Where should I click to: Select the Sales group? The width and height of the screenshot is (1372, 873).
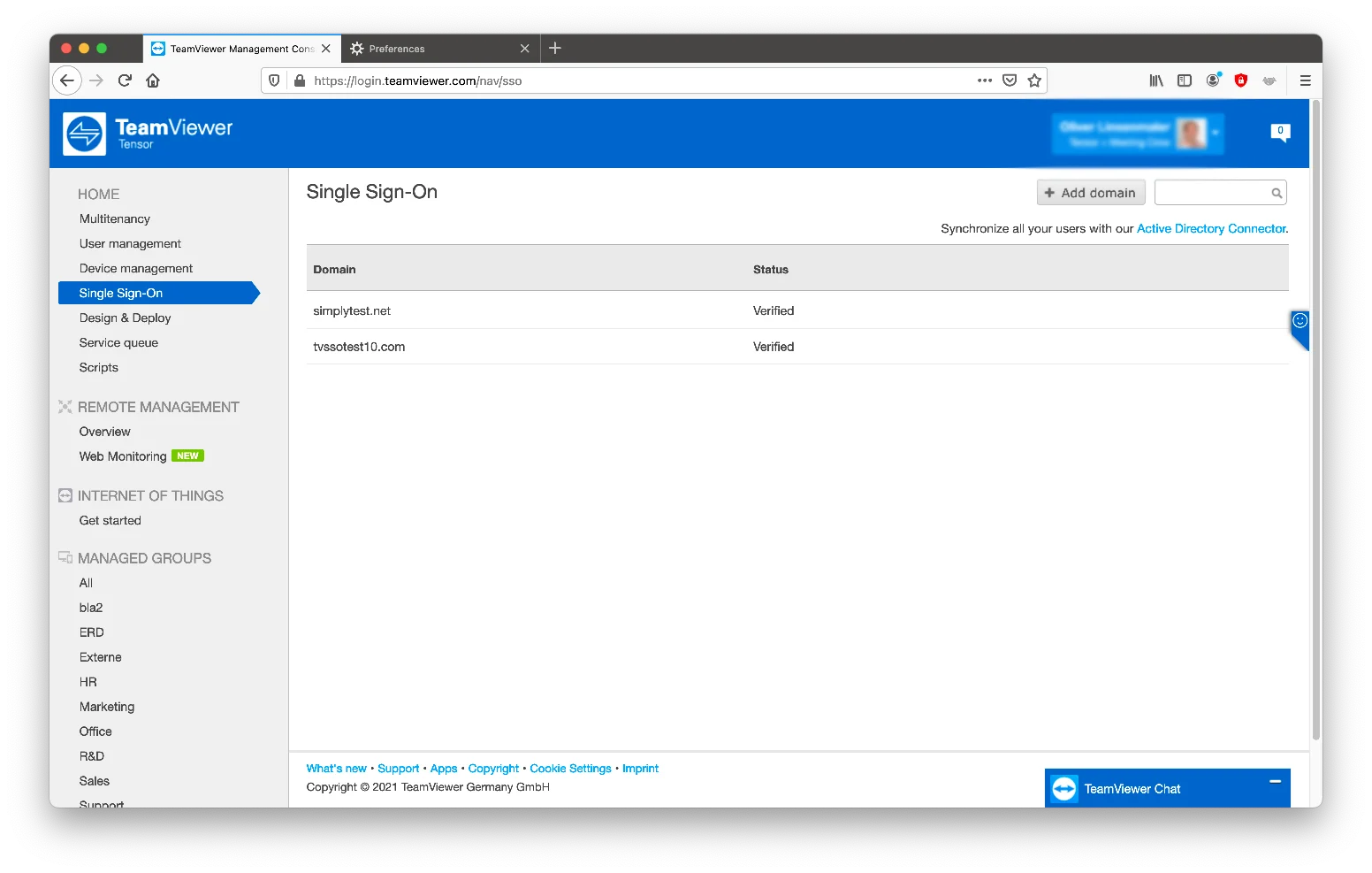tap(94, 781)
